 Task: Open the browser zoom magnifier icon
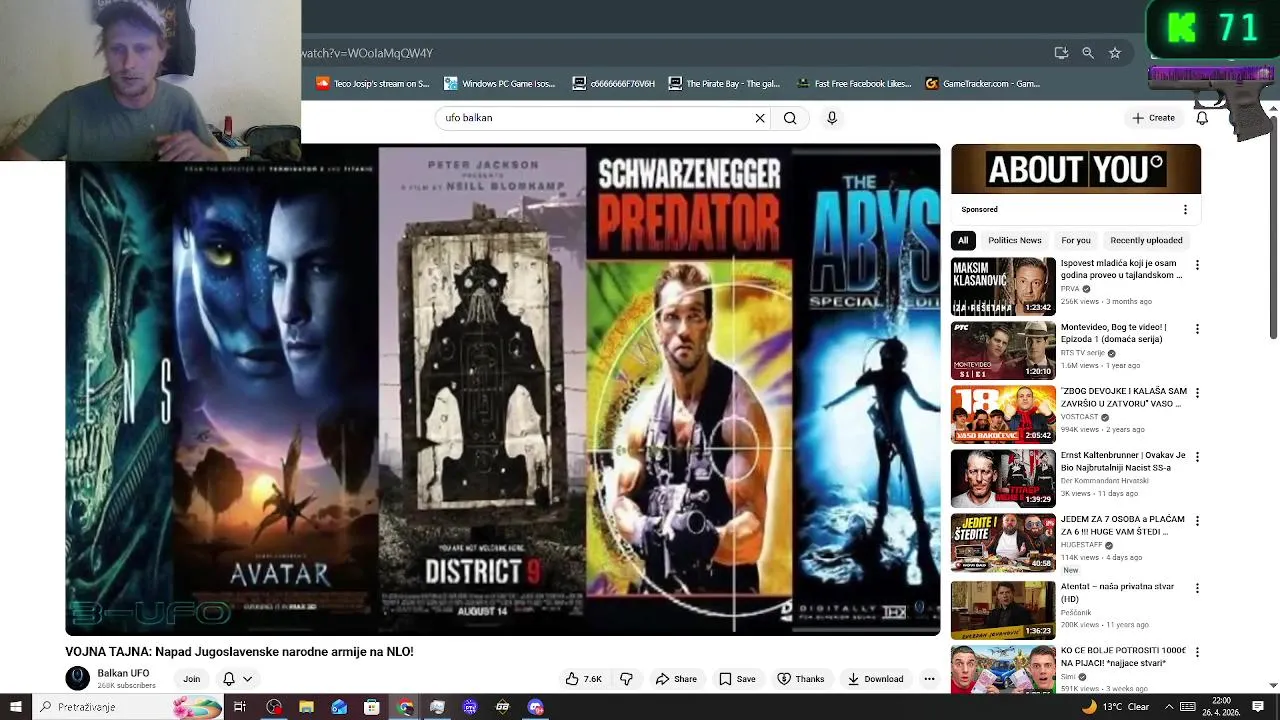pyautogui.click(x=1088, y=53)
